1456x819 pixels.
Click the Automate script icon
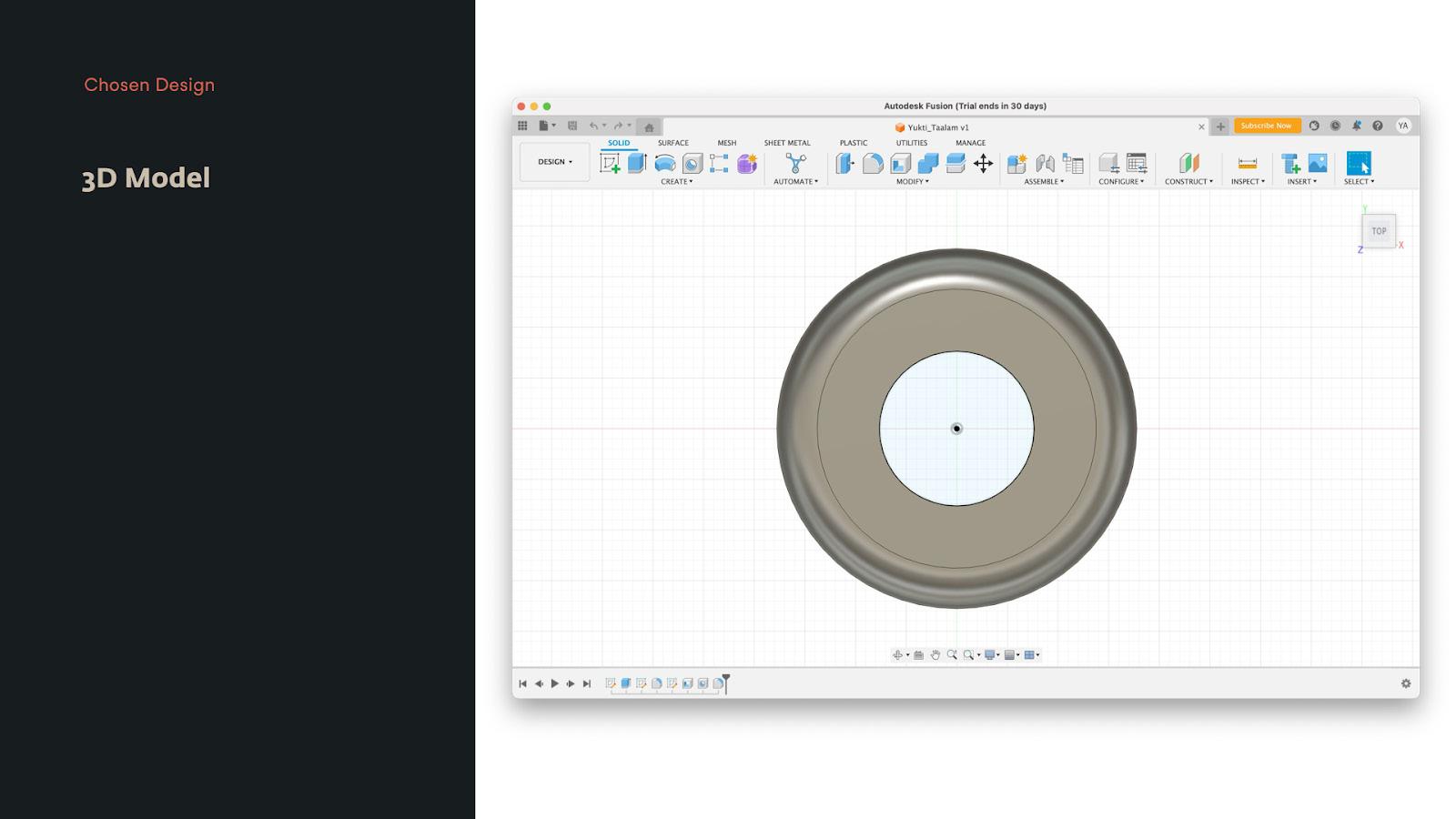[x=796, y=163]
